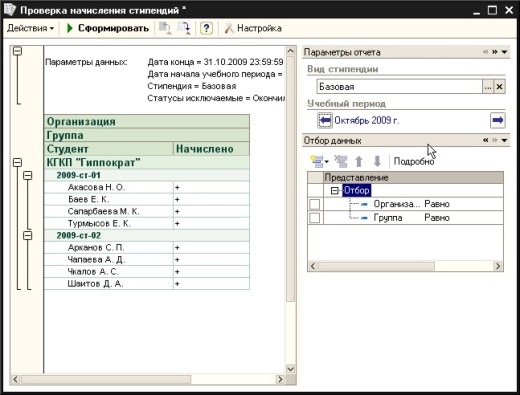The image size is (520, 395).
Task: Collapse the 2009-ст-01 group
Action: pos(28,175)
